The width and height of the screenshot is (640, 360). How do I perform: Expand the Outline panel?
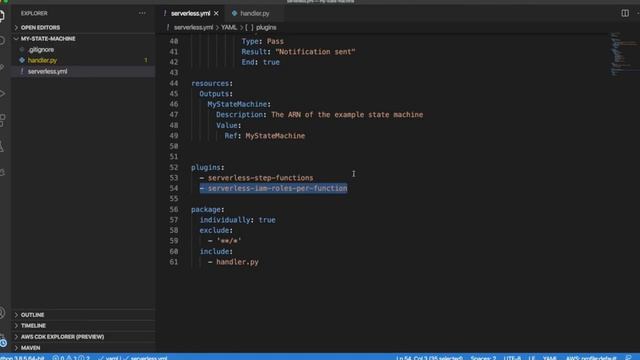point(32,315)
